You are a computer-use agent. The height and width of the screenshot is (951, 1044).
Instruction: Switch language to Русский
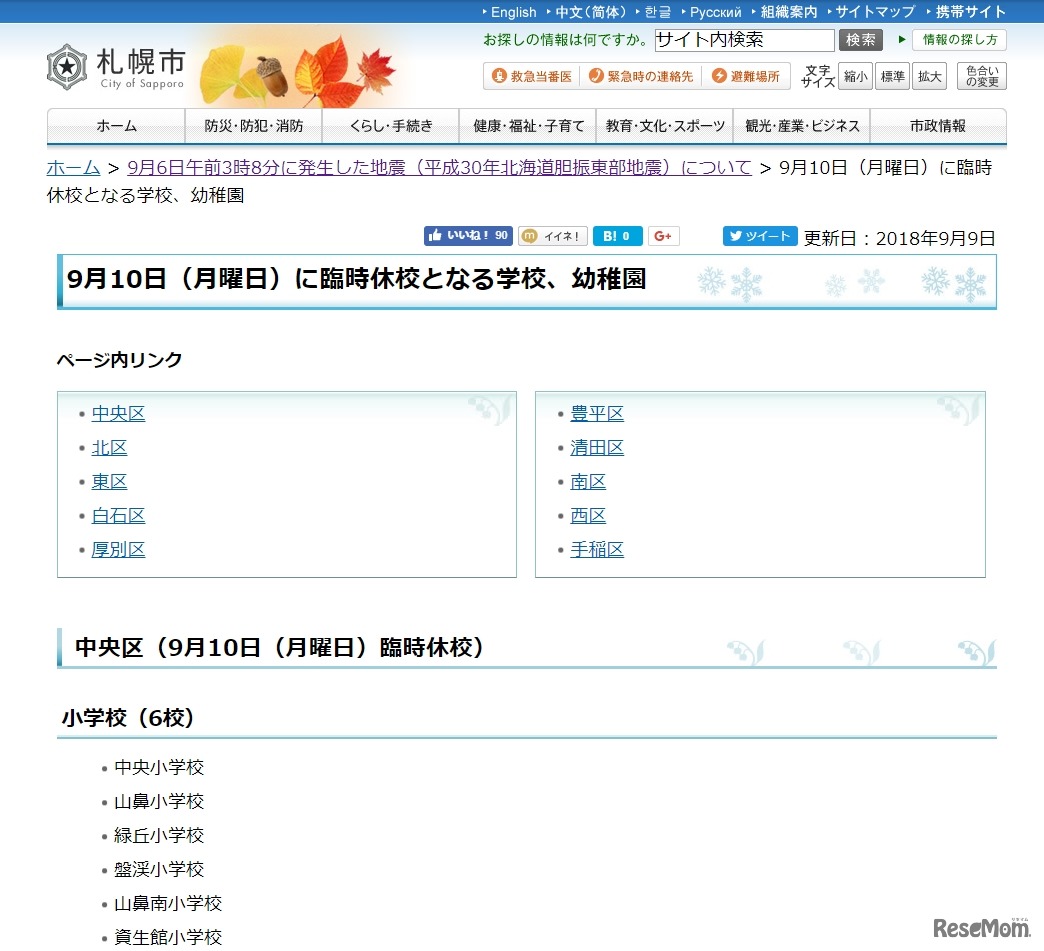pyautogui.click(x=715, y=12)
